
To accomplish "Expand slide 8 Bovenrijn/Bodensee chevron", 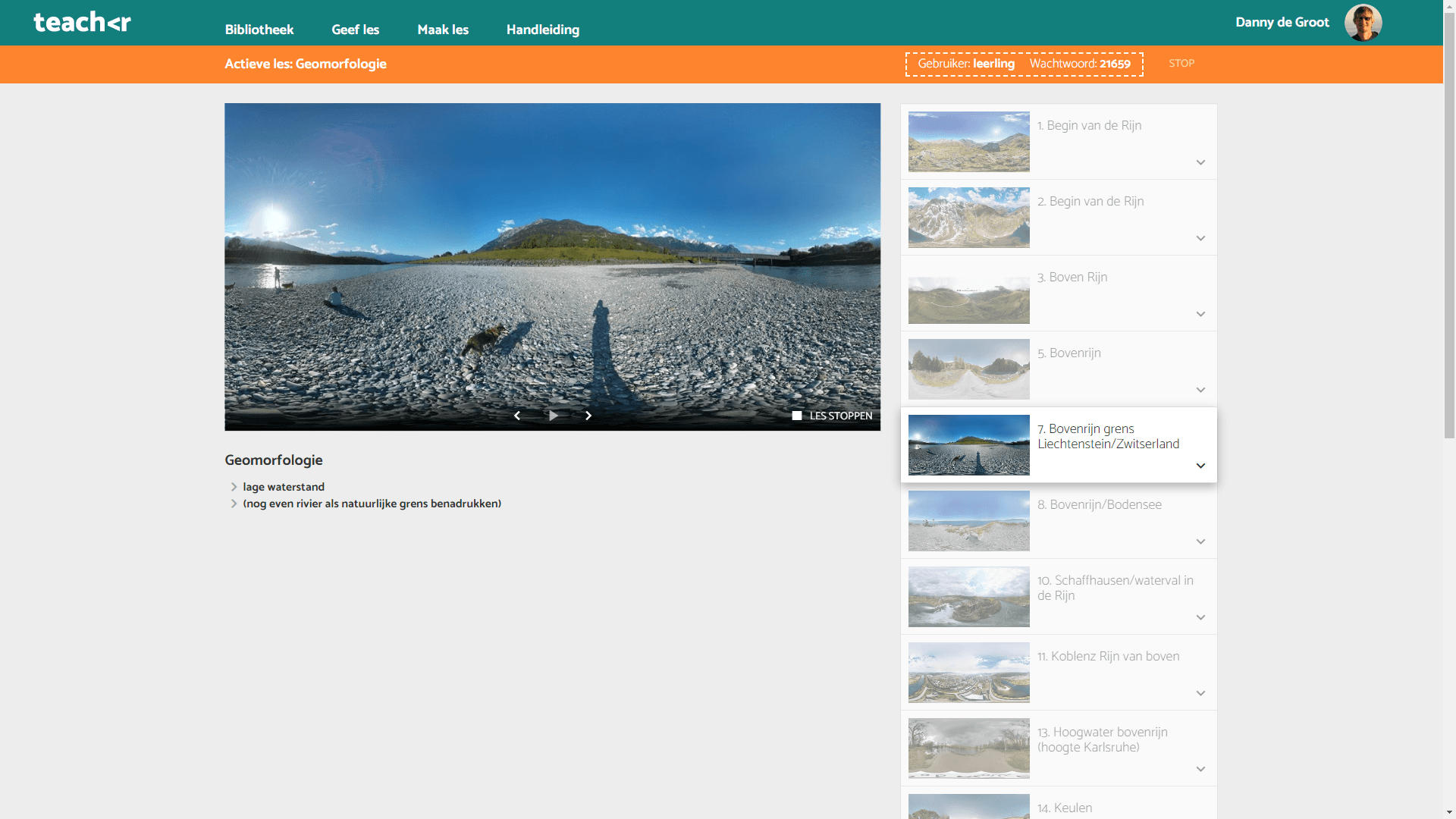I will [1200, 541].
